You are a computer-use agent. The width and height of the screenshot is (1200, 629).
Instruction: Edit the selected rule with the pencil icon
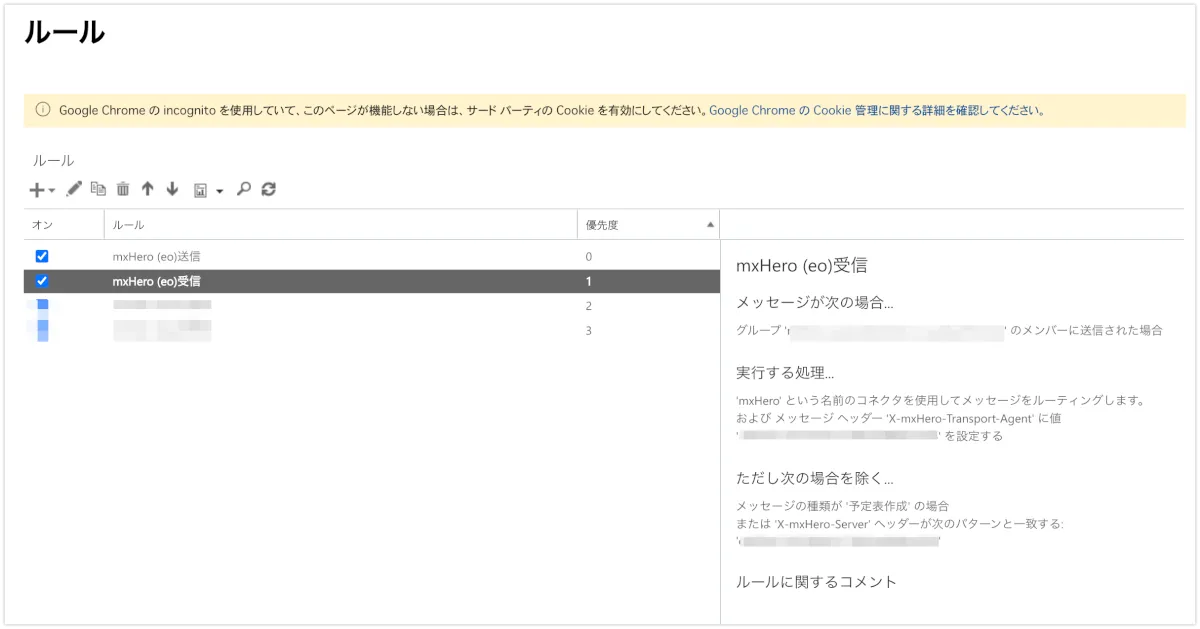pyautogui.click(x=74, y=188)
